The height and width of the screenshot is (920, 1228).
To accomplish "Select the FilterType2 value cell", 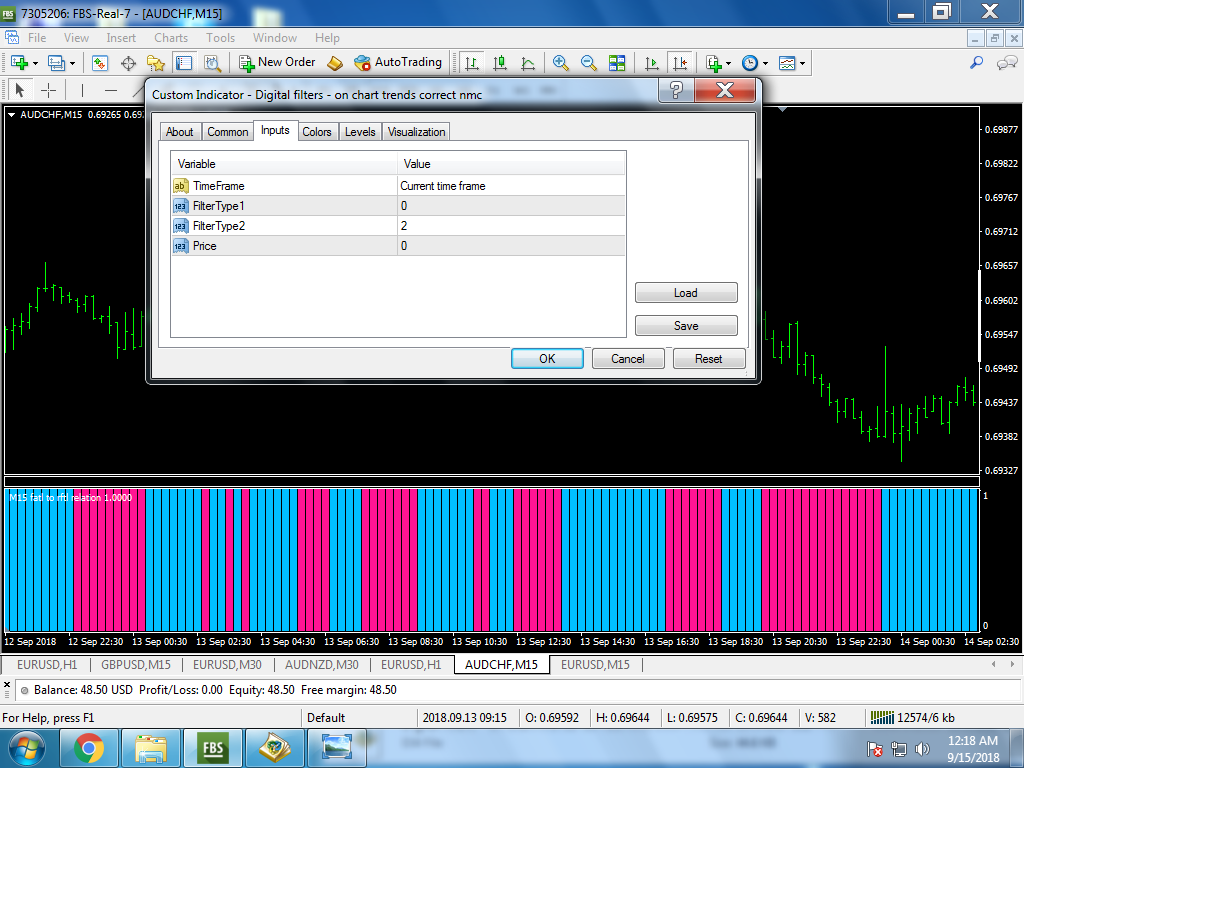I will 511,226.
